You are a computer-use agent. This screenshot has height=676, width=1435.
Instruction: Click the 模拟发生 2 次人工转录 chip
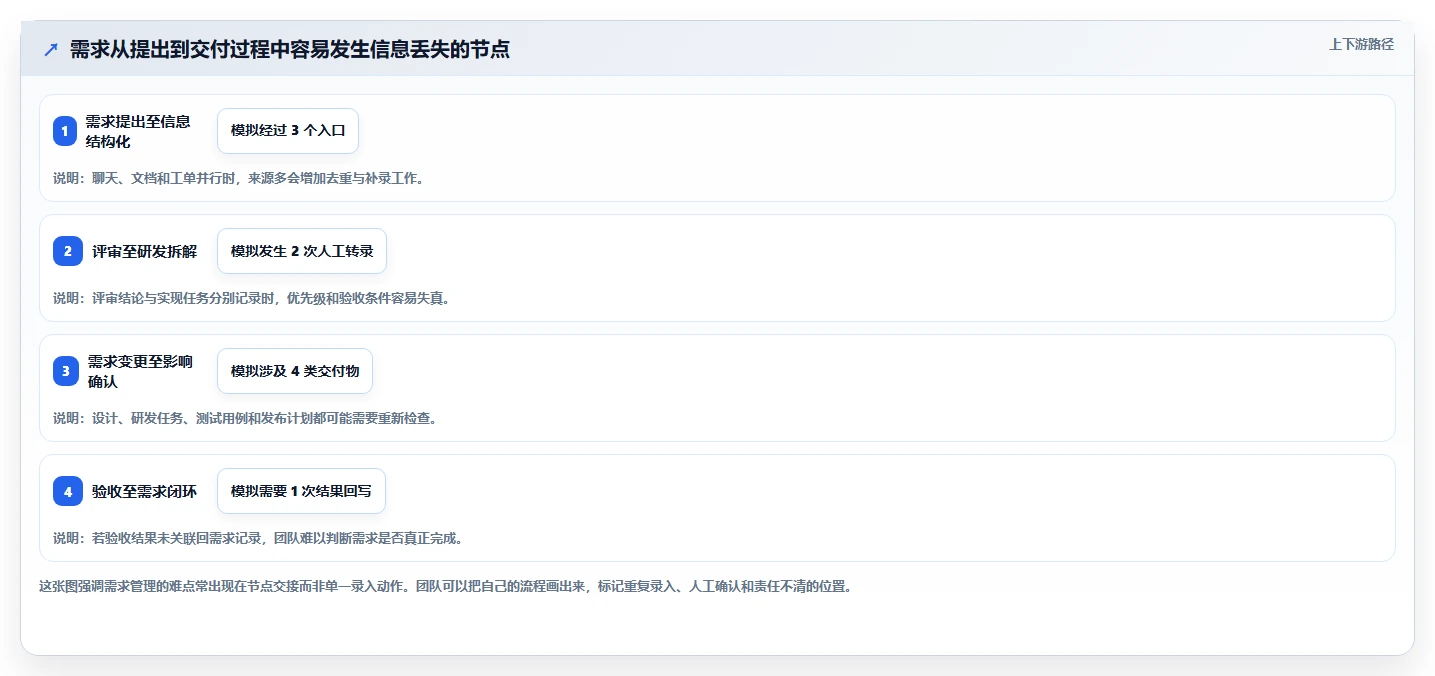coord(302,251)
